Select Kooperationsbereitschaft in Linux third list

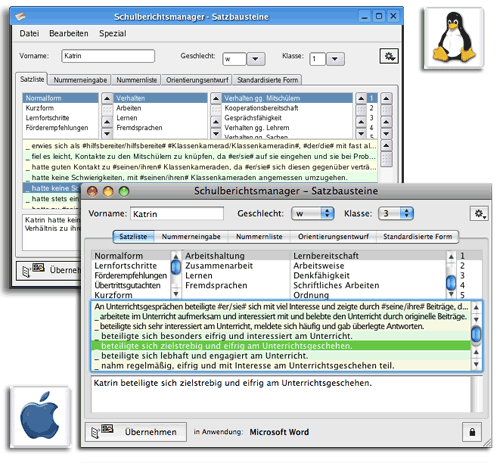point(287,108)
